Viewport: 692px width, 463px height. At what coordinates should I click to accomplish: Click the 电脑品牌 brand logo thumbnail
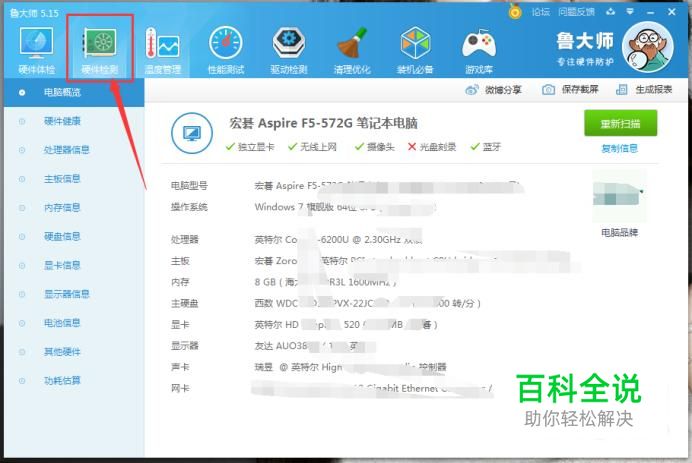pos(619,195)
